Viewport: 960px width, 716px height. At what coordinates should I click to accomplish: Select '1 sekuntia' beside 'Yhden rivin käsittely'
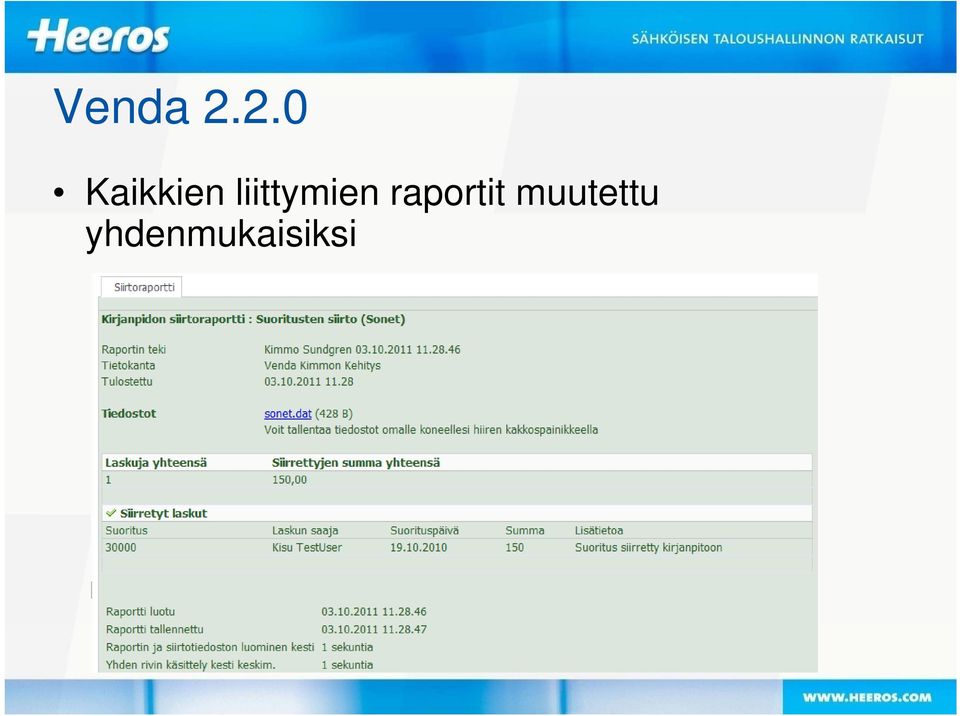pos(347,665)
